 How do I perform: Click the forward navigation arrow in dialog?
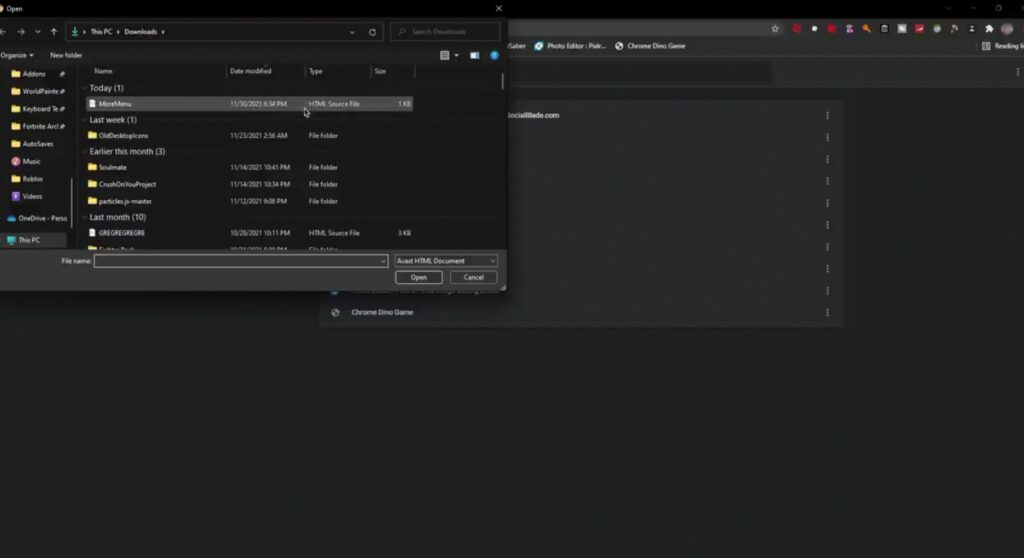(x=21, y=31)
